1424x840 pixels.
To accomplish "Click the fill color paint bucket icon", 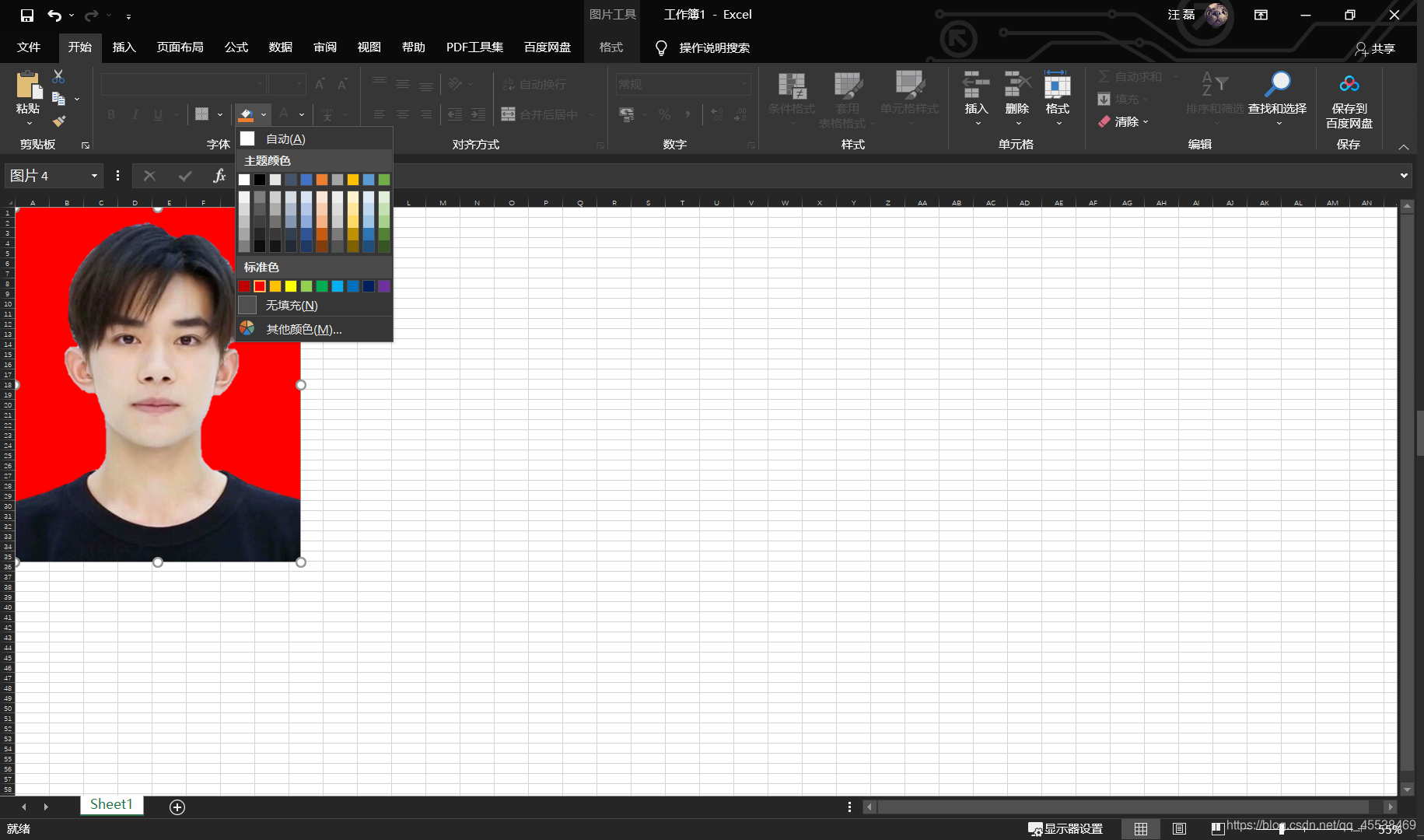I will 246,115.
